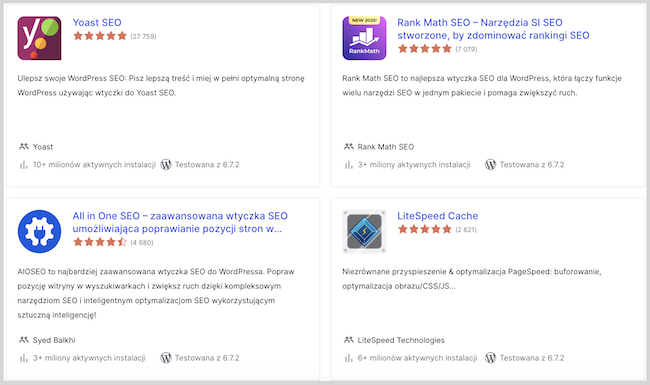The image size is (650, 385).
Task: Click the Syed Balkhi author name
Action: pyautogui.click(x=54, y=340)
